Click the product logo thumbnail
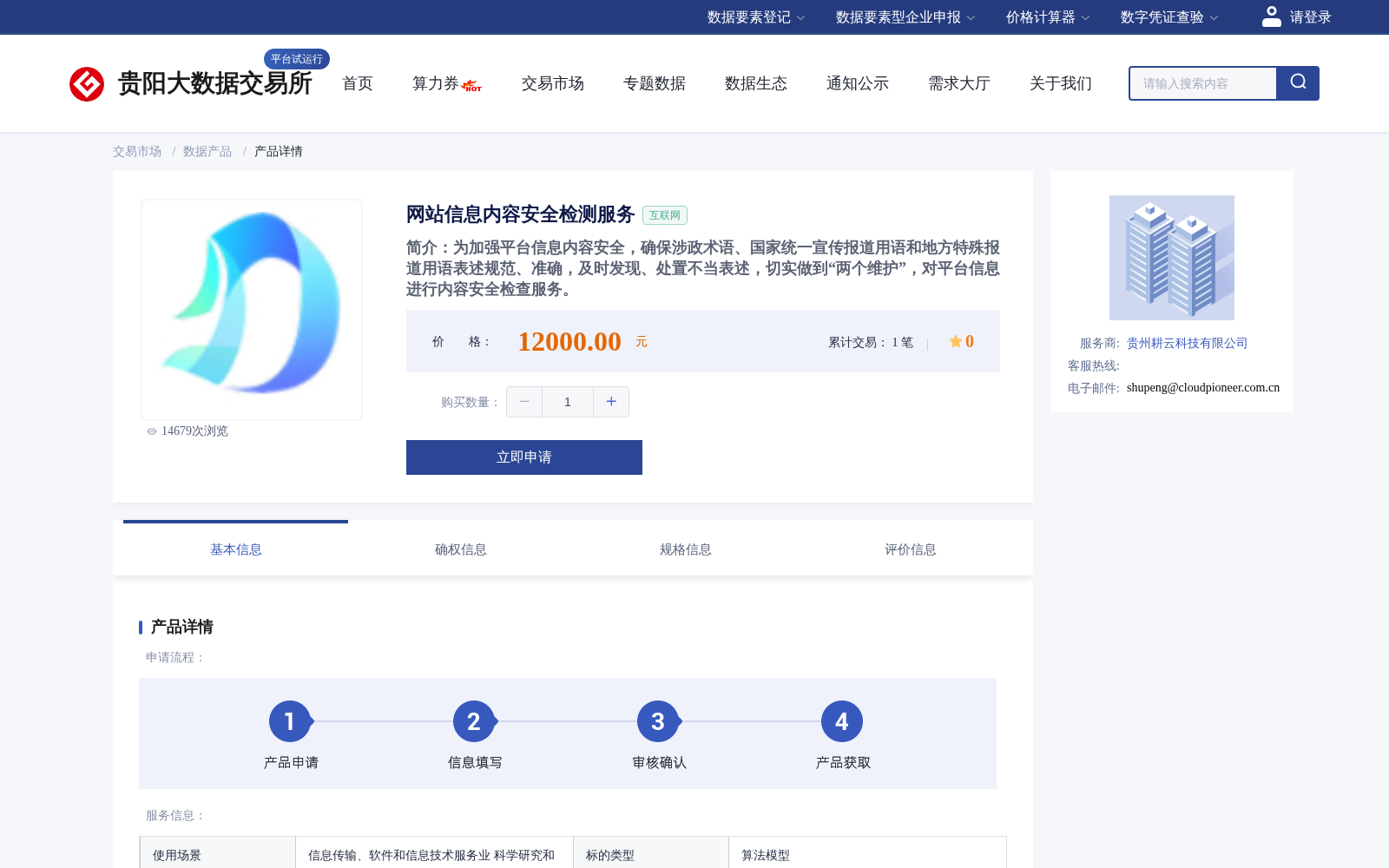Image resolution: width=1389 pixels, height=868 pixels. click(252, 310)
